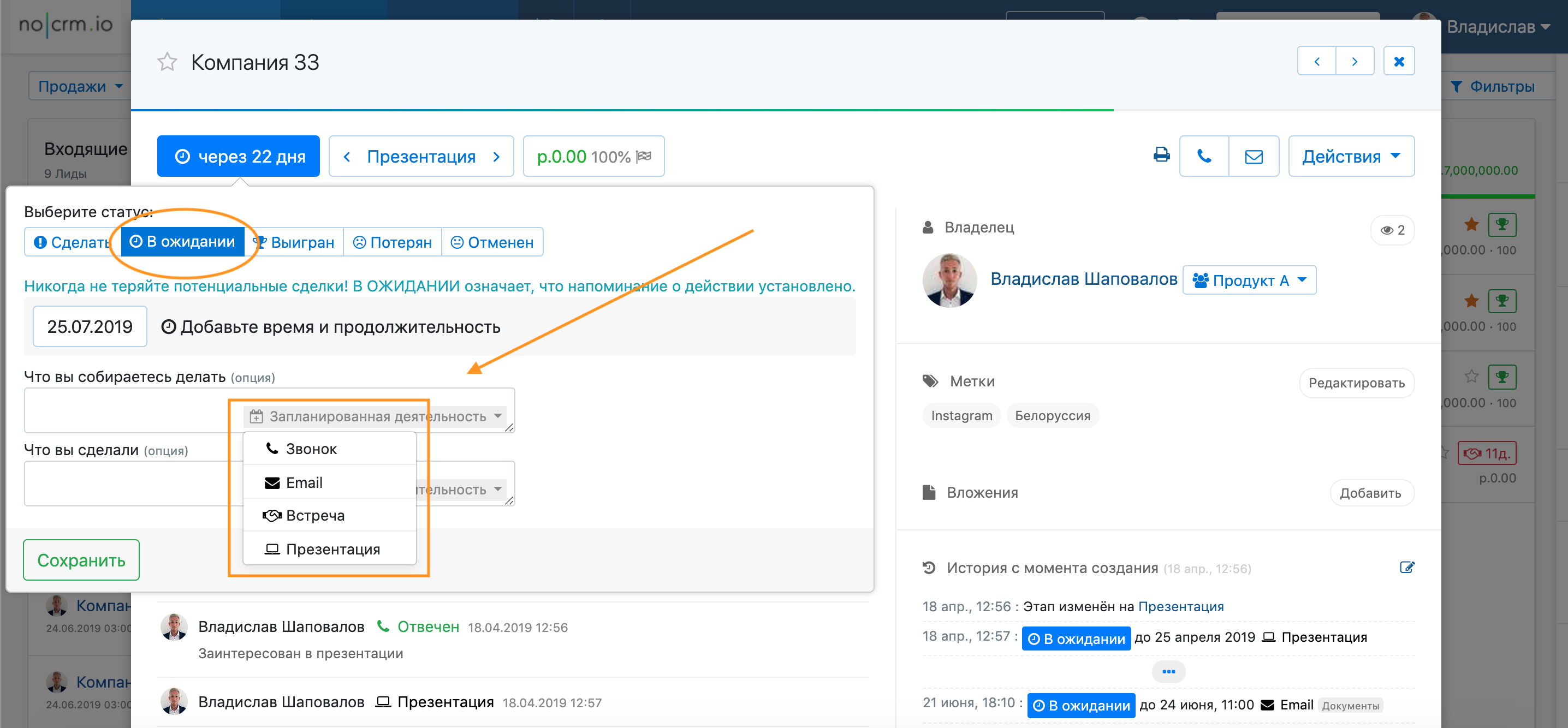Choose Встреча from the activity menu
This screenshot has height=728, width=1568.
tap(316, 516)
